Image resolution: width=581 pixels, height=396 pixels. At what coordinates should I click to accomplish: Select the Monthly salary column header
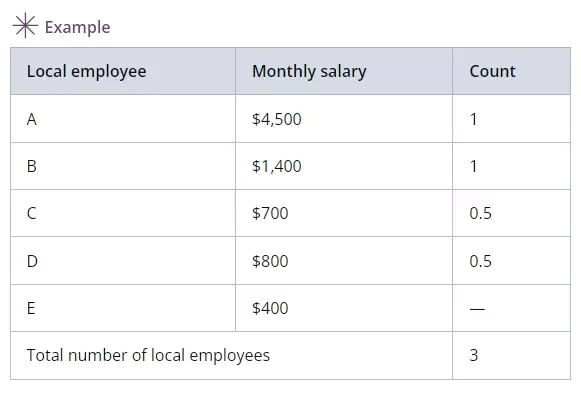point(344,71)
